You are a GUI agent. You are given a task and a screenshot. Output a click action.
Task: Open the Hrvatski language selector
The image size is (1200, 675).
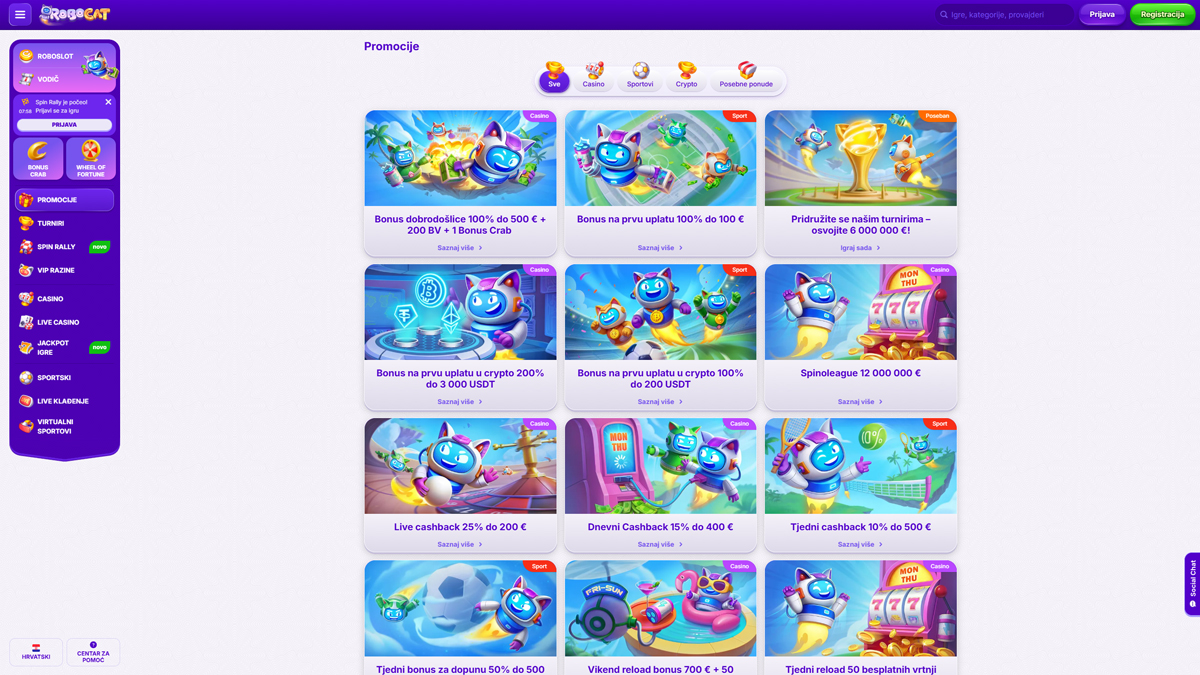pyautogui.click(x=36, y=652)
